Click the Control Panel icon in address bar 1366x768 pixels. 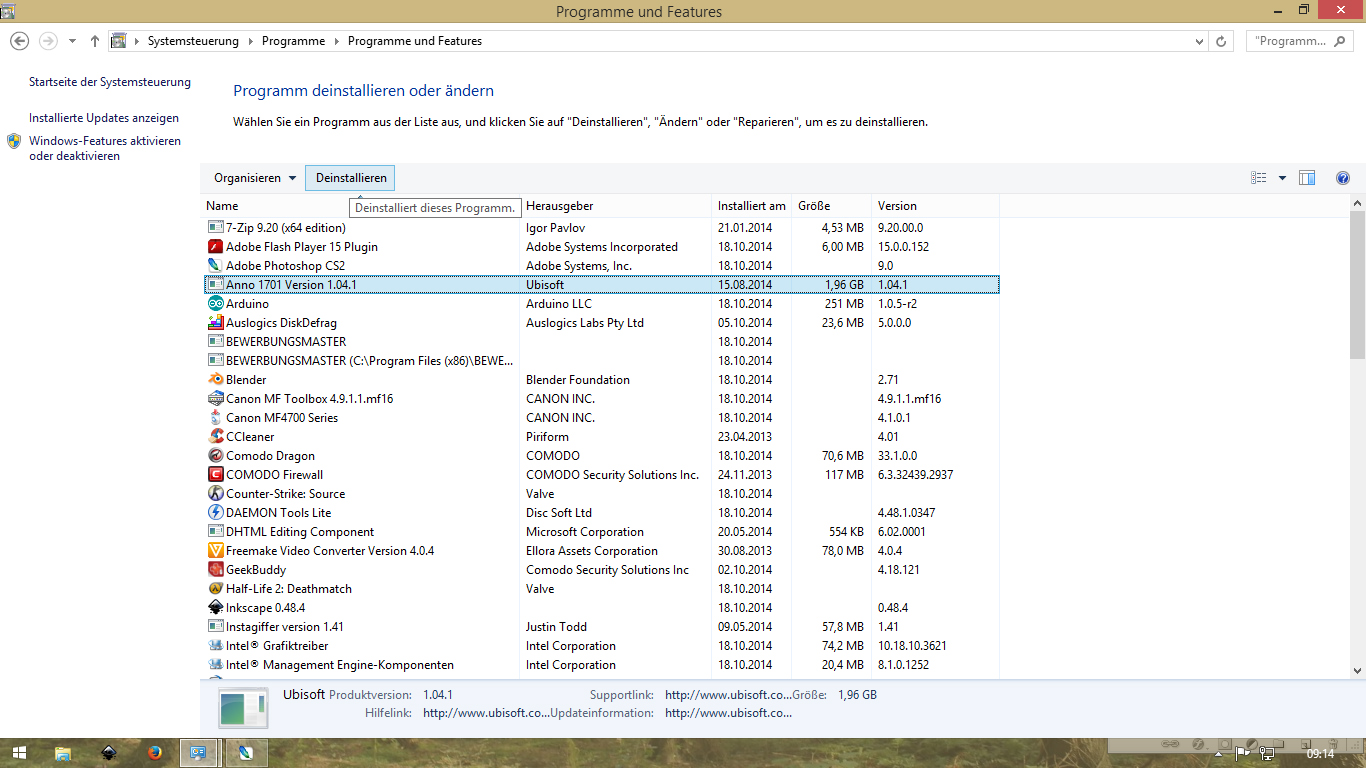point(119,41)
